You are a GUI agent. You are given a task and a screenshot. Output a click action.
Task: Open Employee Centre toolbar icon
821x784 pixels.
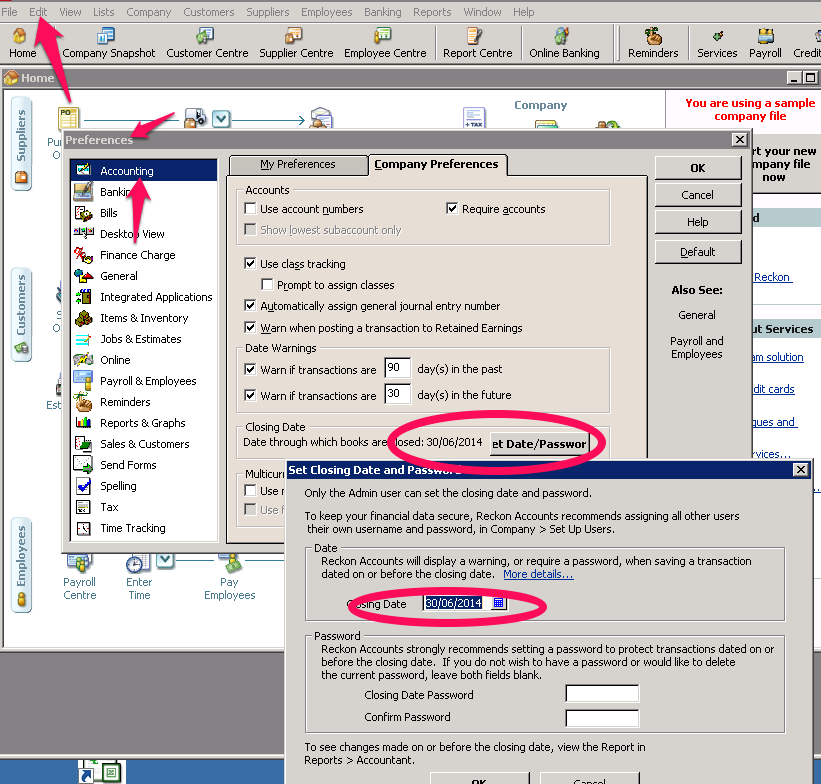(x=385, y=43)
